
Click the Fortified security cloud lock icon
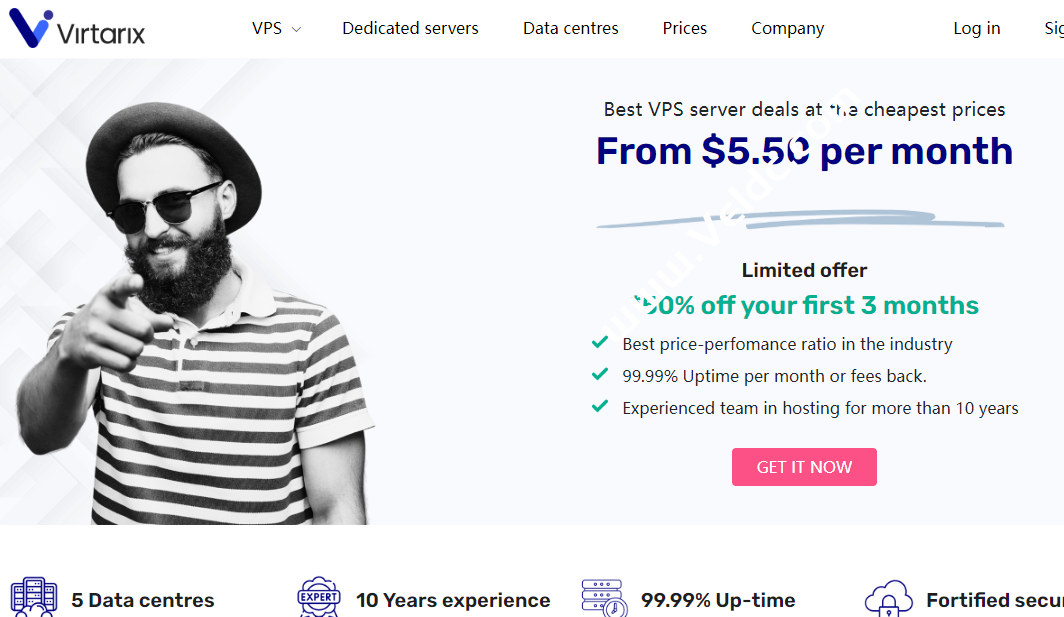point(888,598)
